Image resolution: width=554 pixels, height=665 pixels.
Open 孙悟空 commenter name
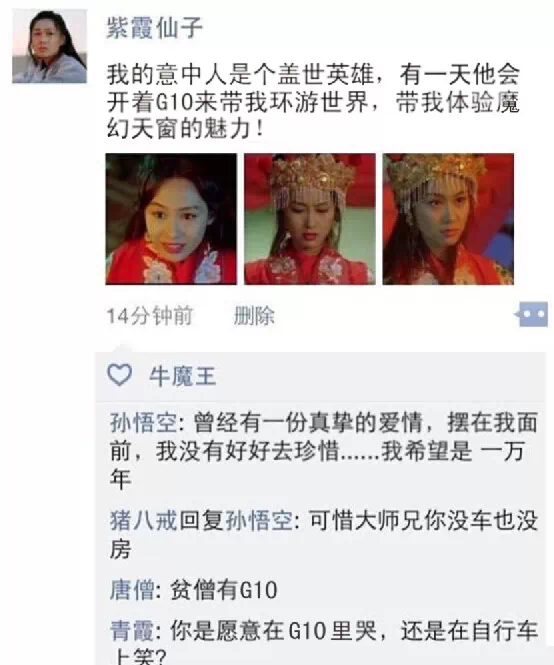coord(143,423)
